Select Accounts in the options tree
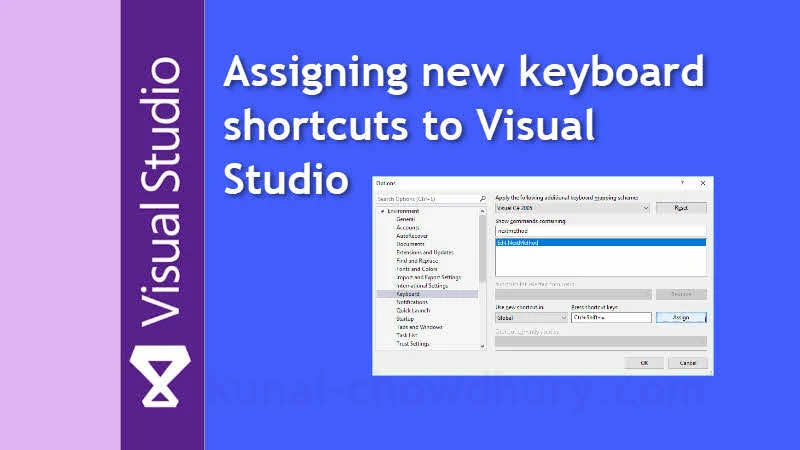Screen dimensions: 800x450 [408, 228]
